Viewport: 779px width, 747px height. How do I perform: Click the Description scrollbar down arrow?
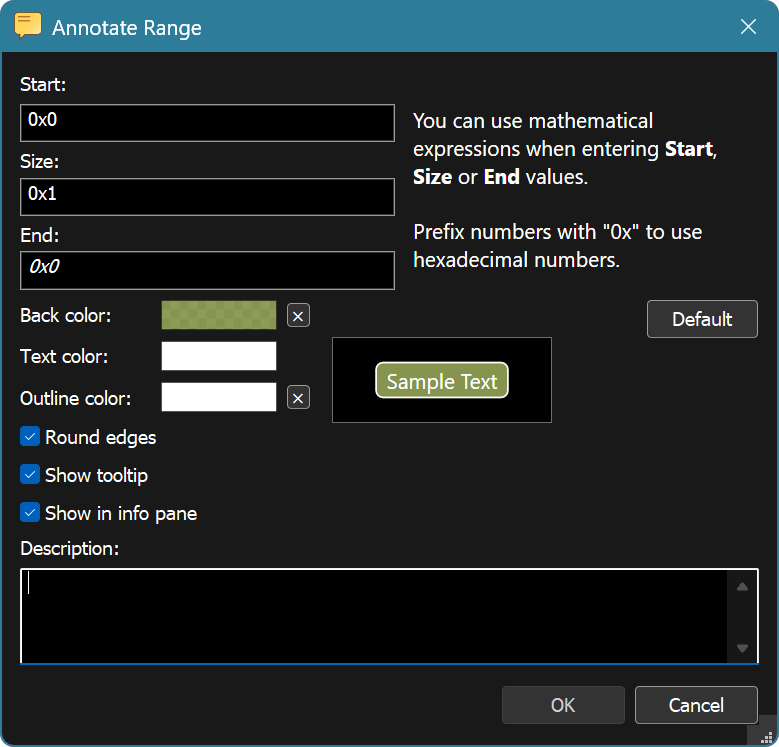click(x=742, y=648)
